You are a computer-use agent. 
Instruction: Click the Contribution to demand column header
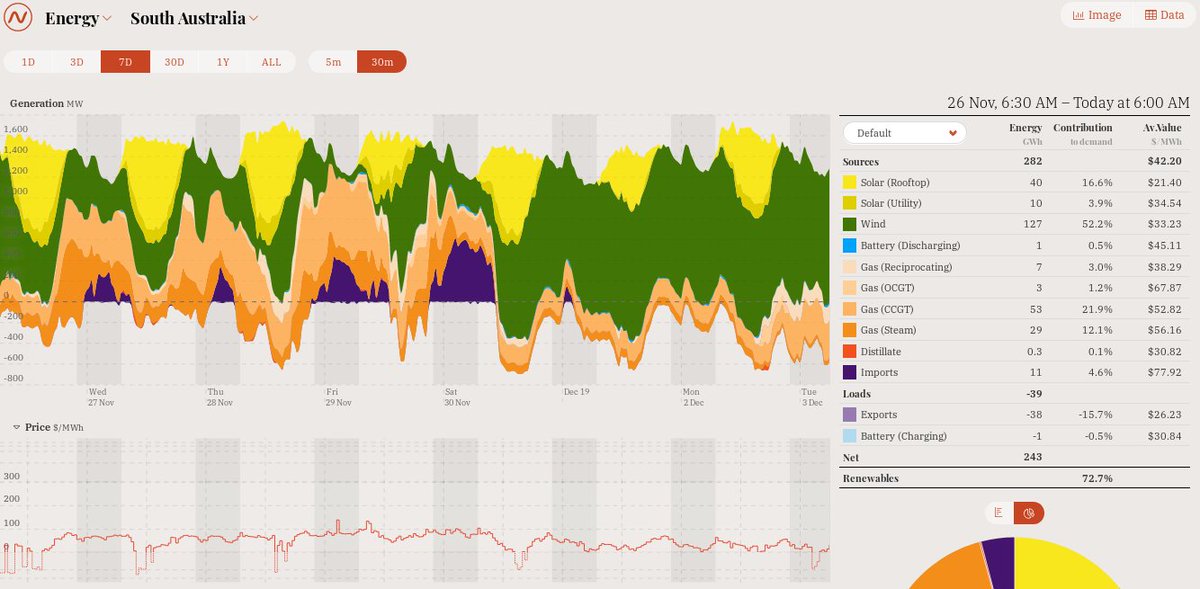tap(1082, 134)
